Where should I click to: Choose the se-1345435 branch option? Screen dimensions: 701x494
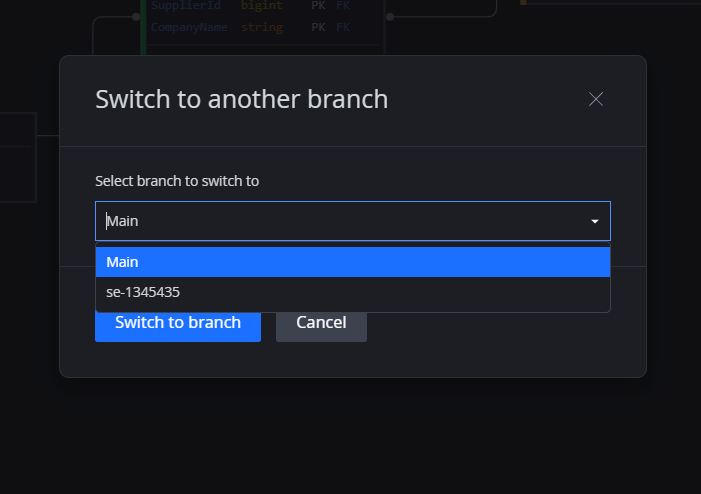coord(353,292)
